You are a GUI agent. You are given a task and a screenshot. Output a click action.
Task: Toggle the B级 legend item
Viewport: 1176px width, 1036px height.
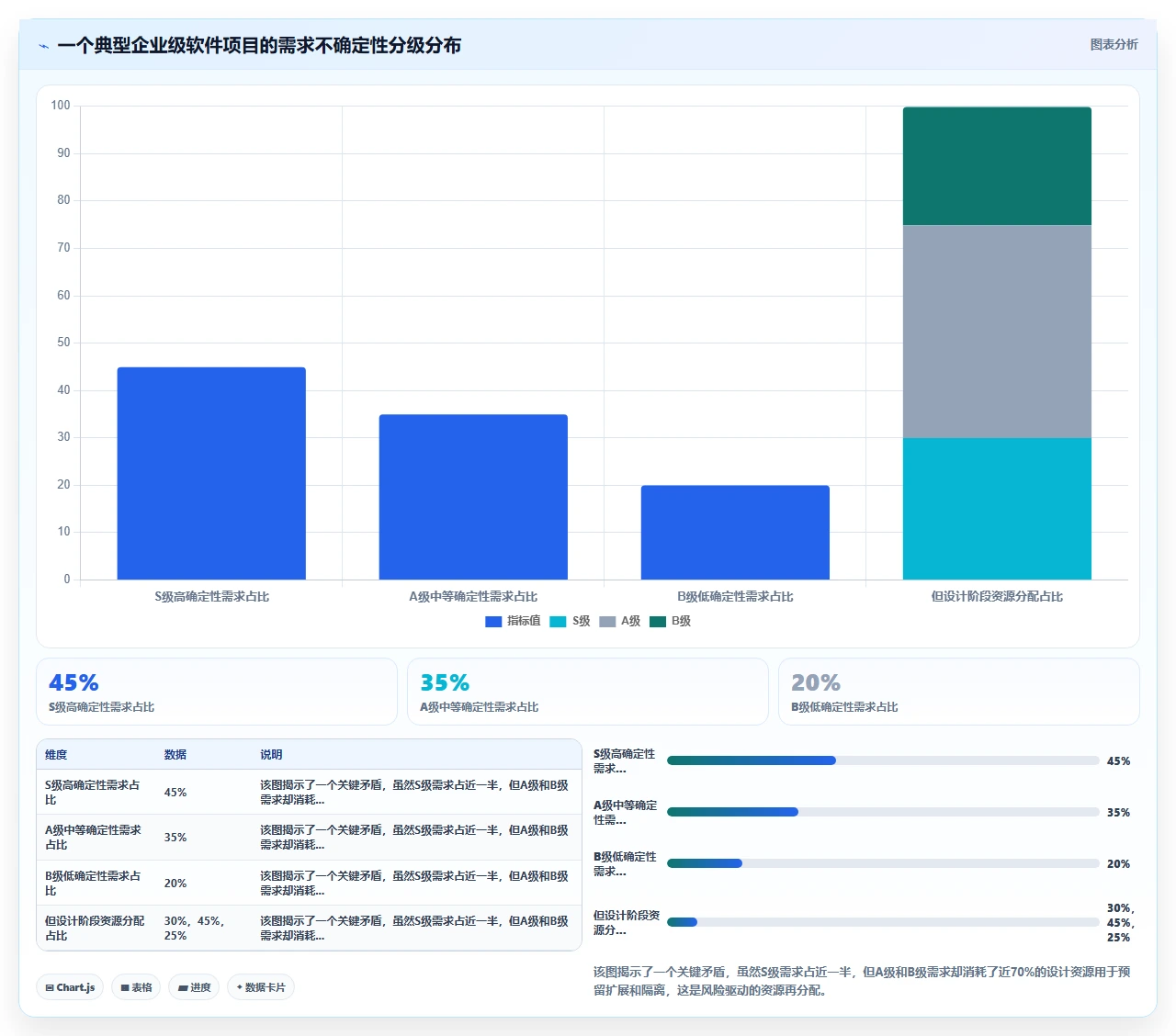pyautogui.click(x=670, y=622)
